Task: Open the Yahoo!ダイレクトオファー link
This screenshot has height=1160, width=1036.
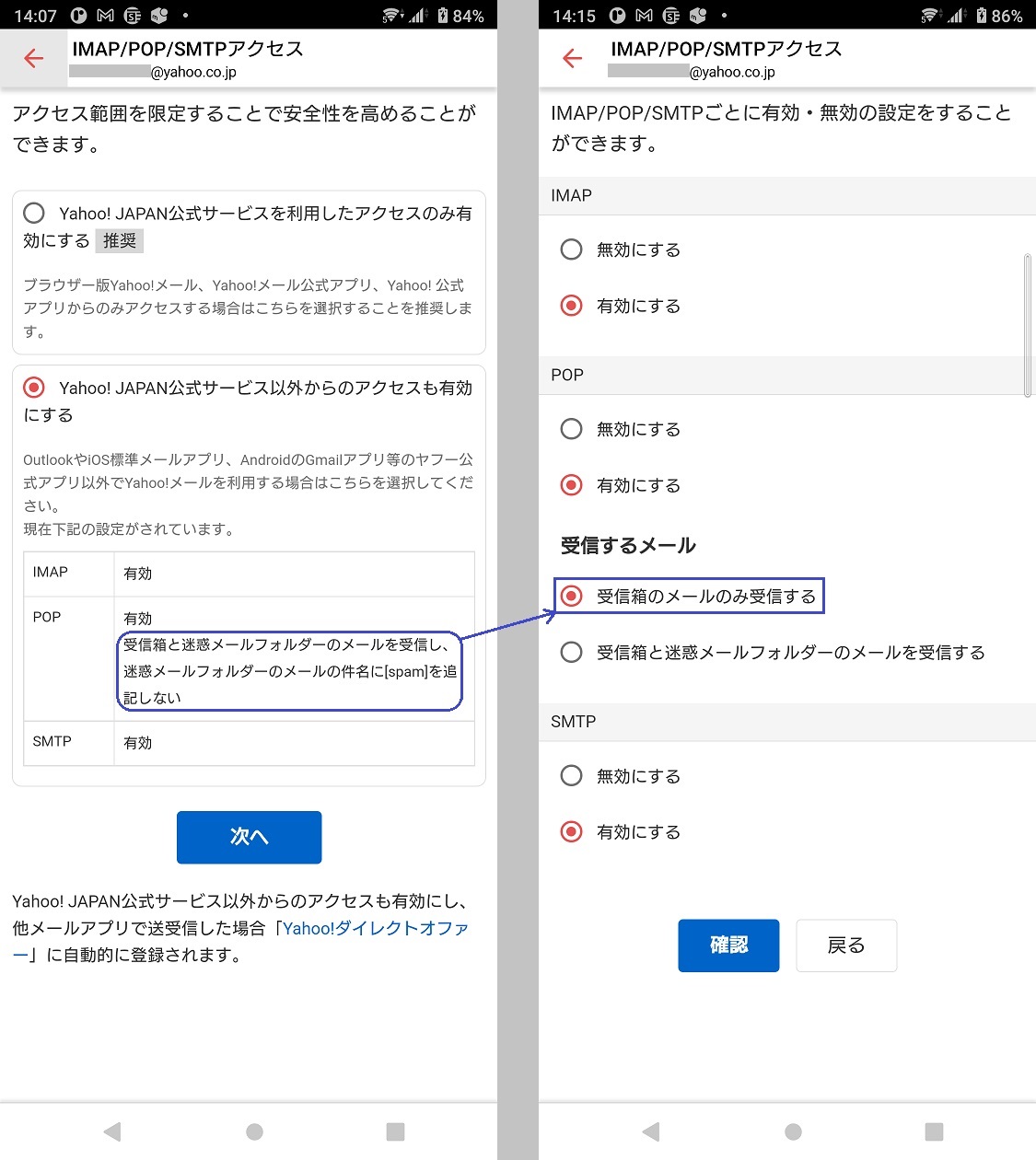Action: (375, 929)
